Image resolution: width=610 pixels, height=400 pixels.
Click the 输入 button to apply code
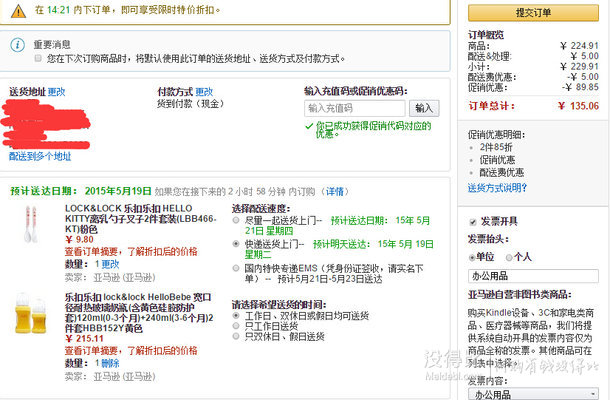tap(424, 108)
